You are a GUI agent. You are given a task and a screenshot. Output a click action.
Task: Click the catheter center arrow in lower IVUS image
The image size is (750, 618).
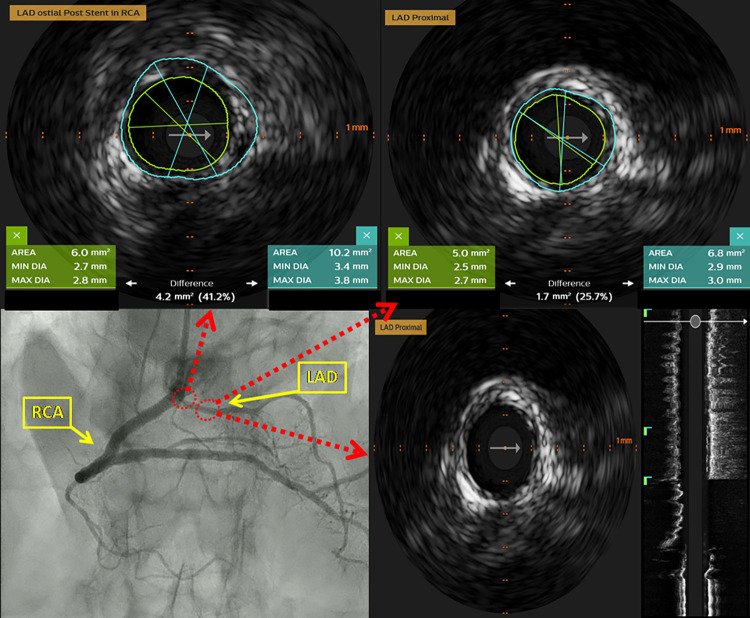pyautogui.click(x=505, y=448)
